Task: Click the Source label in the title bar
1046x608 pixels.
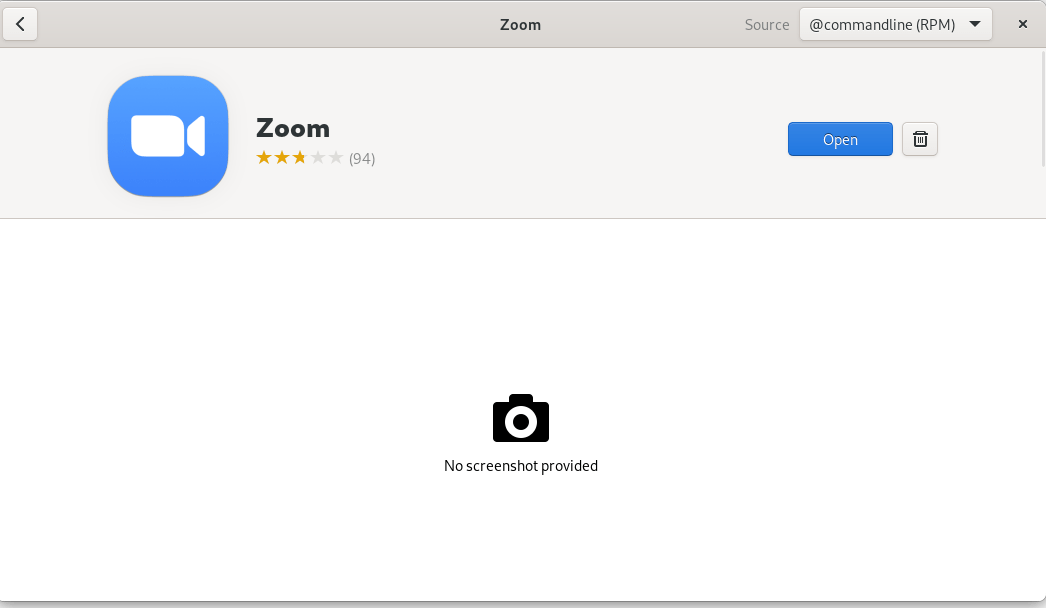Action: (766, 24)
